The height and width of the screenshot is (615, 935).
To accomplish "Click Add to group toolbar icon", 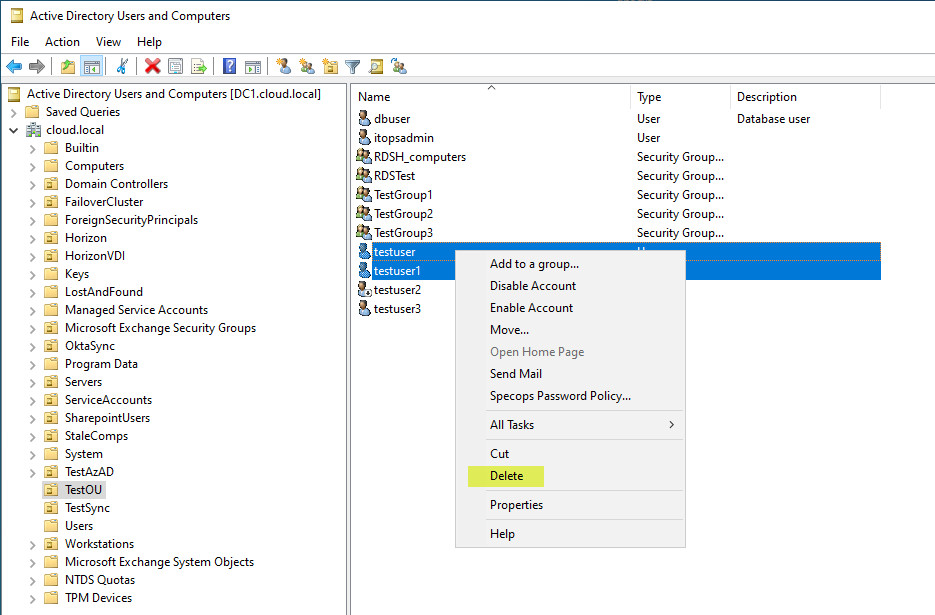I will (399, 66).
